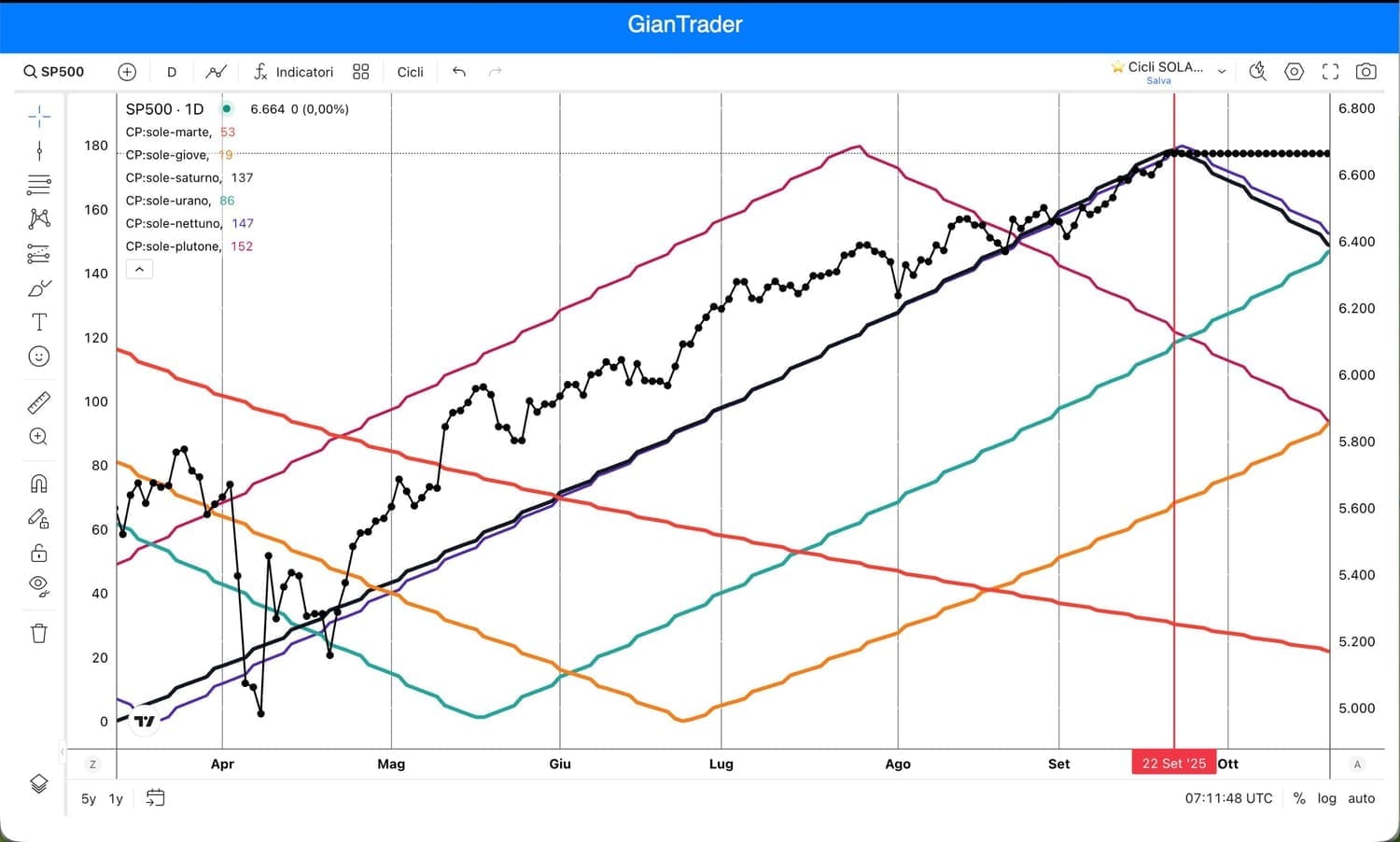
Task: Open the SP500 symbol search
Action: 54,72
